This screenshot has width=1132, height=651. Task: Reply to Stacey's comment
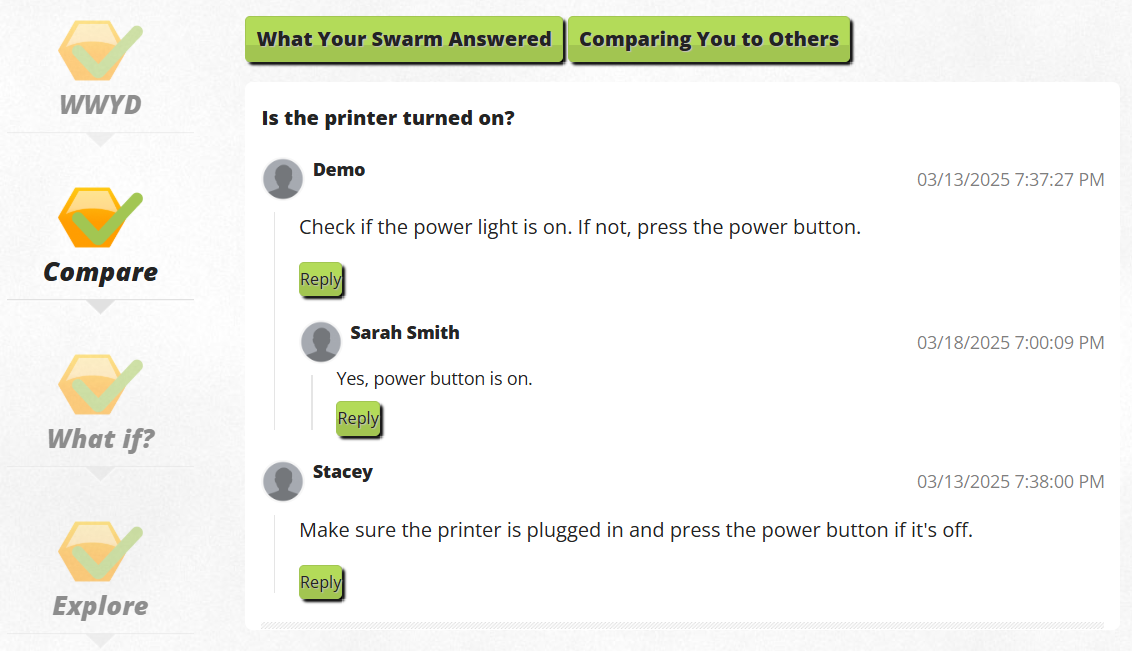pyautogui.click(x=321, y=582)
